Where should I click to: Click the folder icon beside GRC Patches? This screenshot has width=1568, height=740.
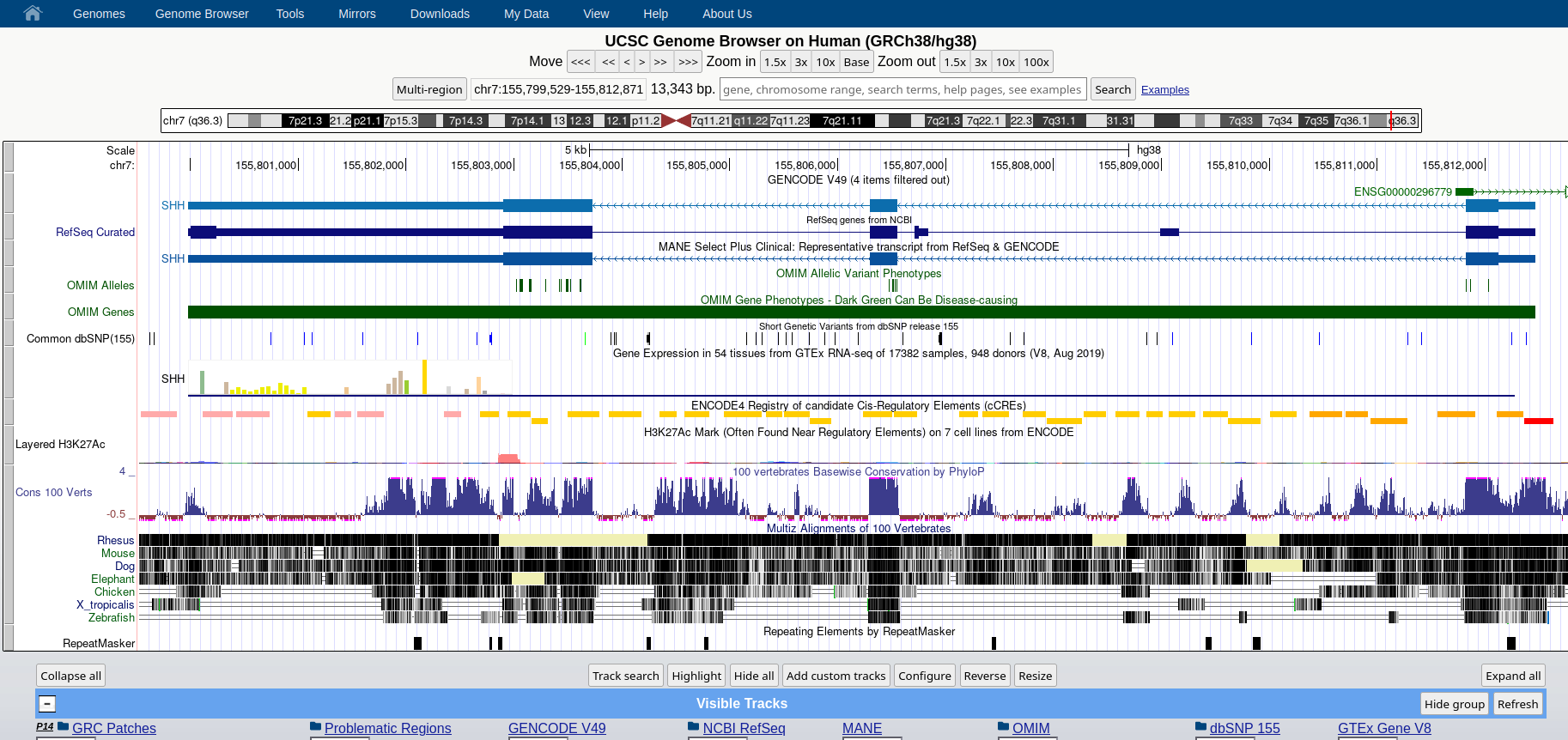tap(63, 726)
